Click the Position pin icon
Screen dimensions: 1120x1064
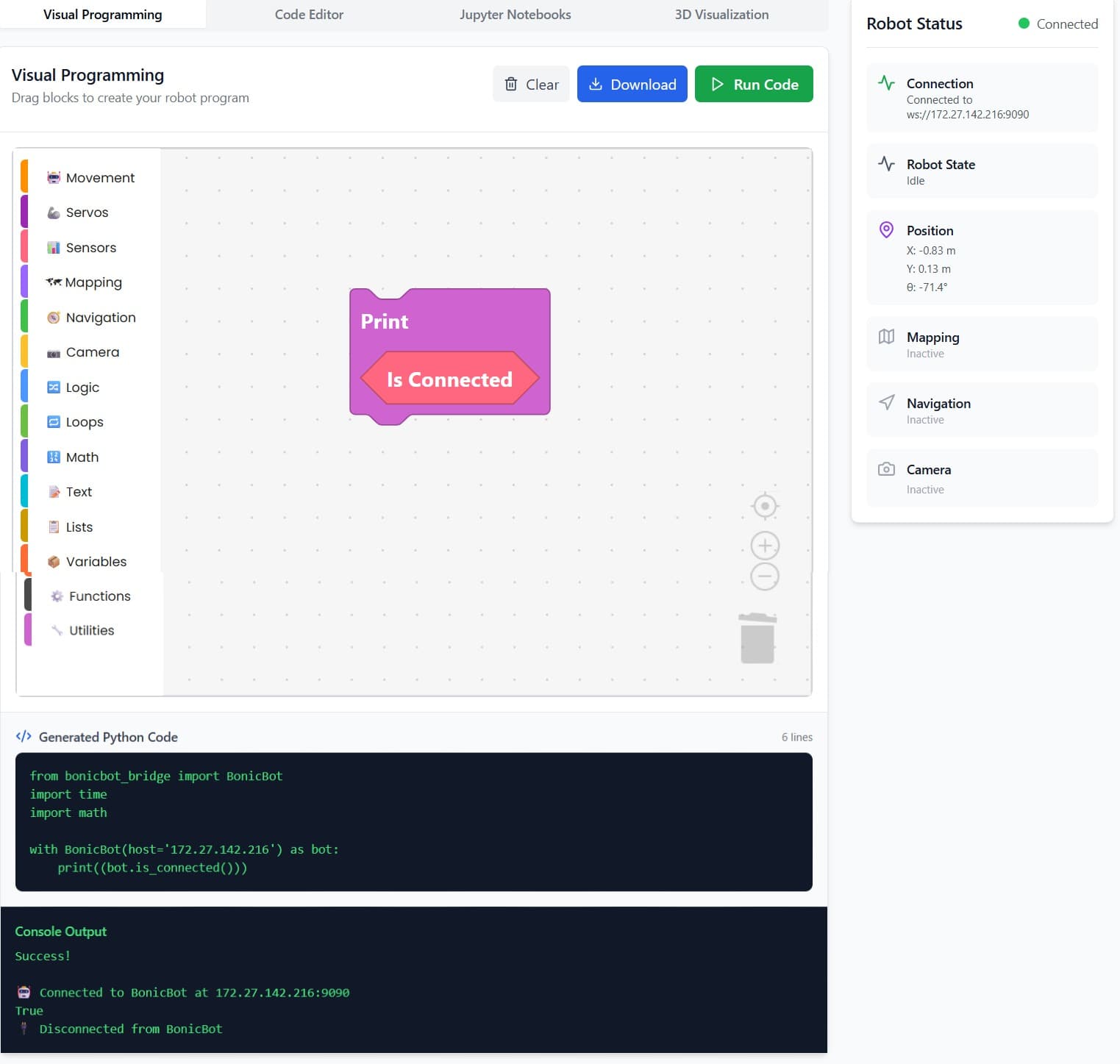point(886,230)
